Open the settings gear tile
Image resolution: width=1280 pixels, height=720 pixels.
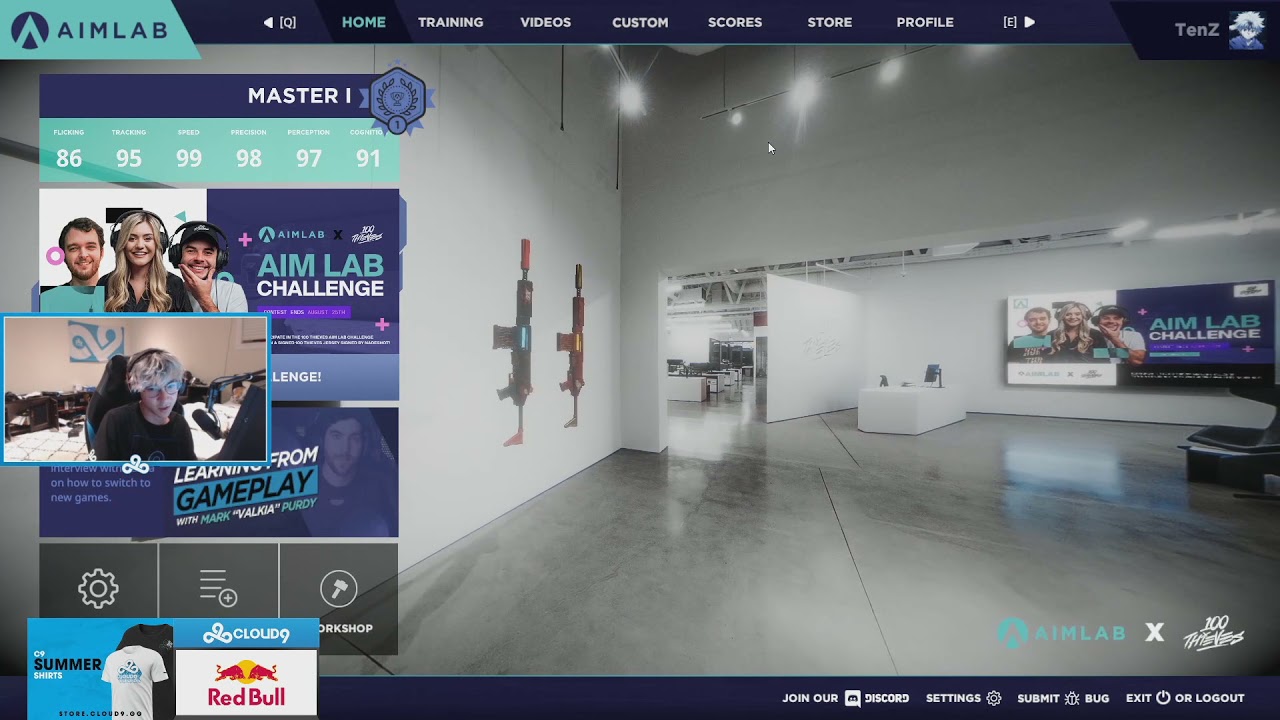click(x=98, y=588)
